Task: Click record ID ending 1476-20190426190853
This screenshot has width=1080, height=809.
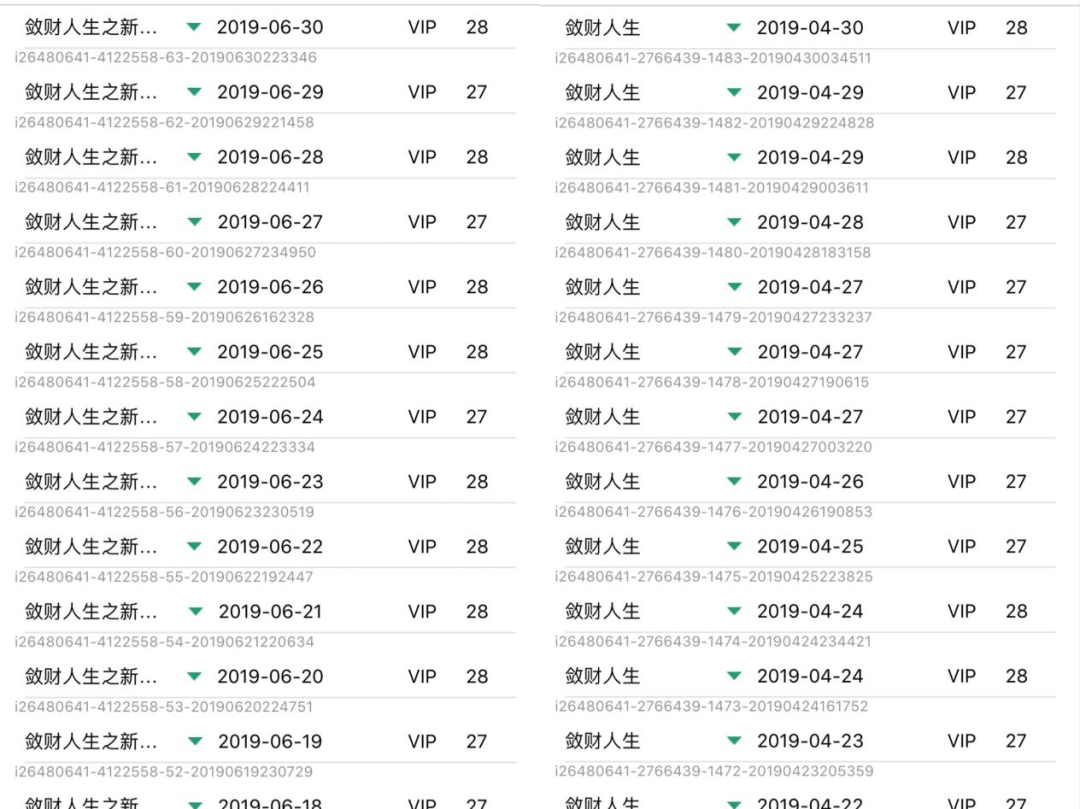Action: point(713,512)
